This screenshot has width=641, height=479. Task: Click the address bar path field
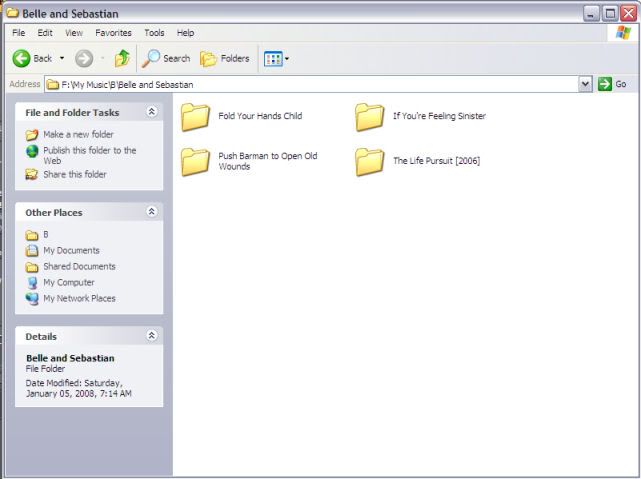point(312,85)
